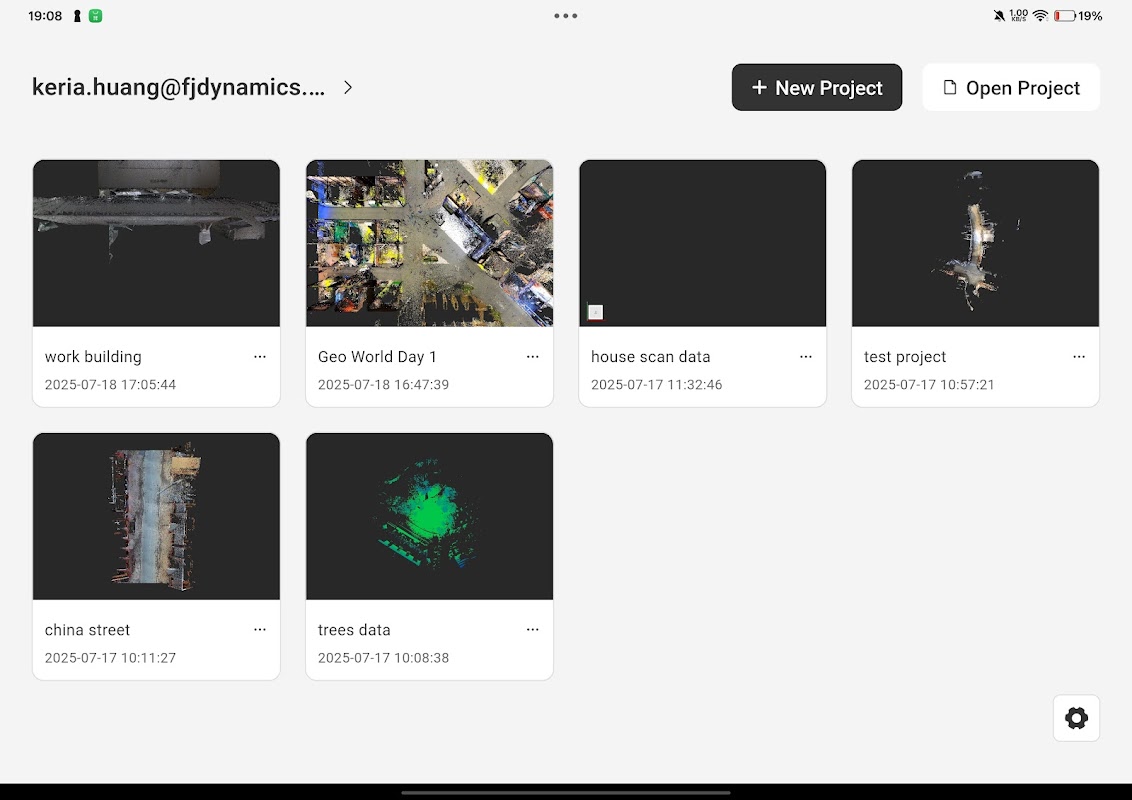Open china street thumbnail
The image size is (1132, 800).
156,516
